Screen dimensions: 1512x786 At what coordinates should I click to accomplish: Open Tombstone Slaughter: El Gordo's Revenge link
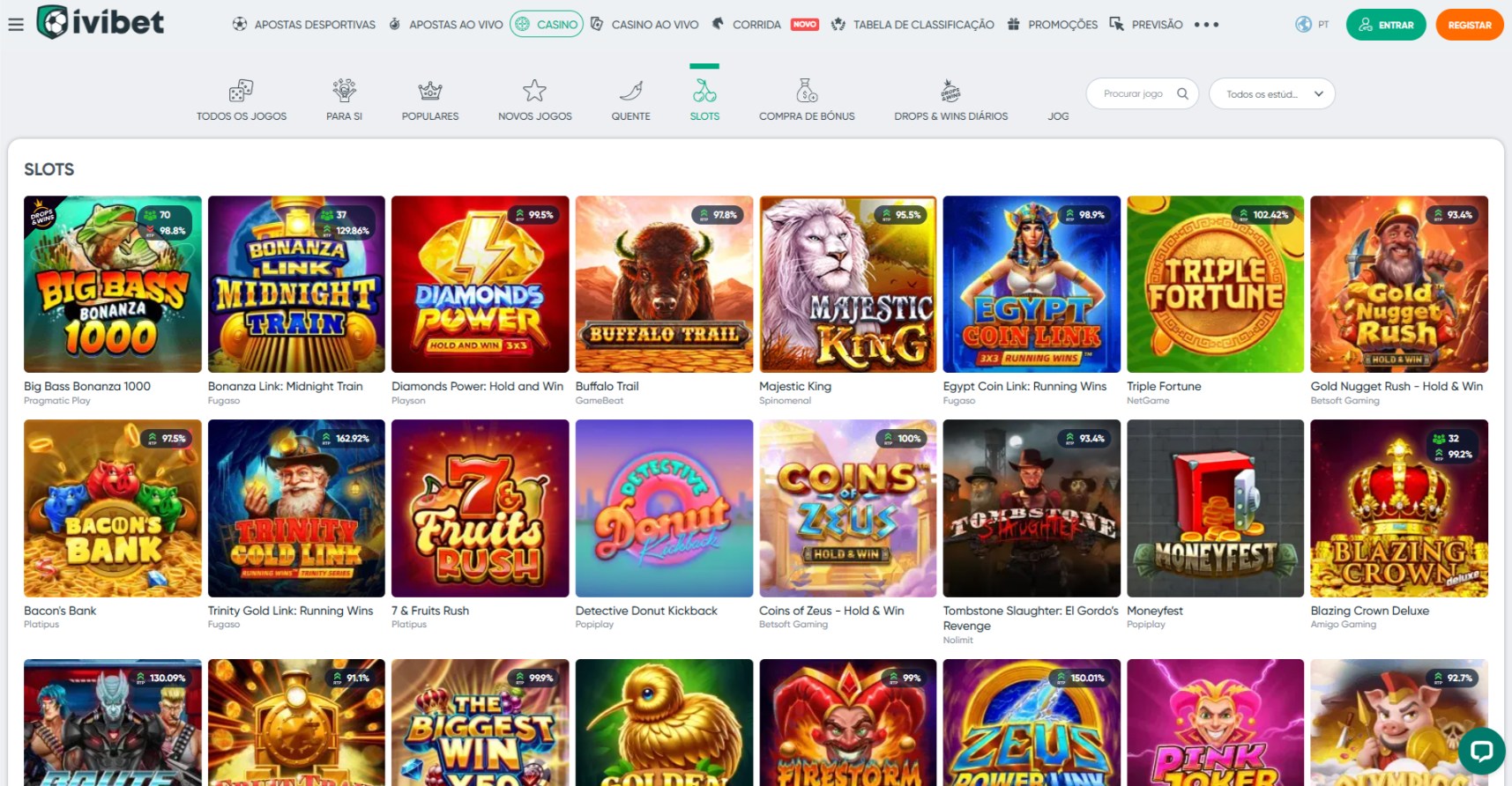[1031, 618]
